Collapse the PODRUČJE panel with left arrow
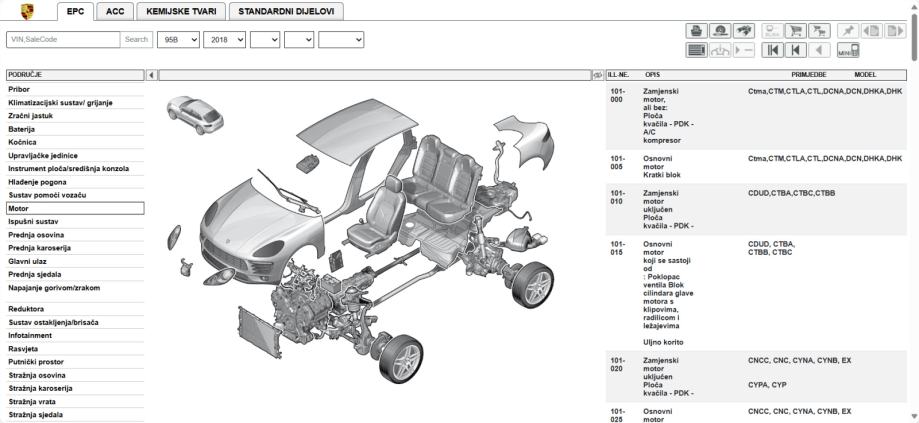919x423 pixels. coord(152,75)
